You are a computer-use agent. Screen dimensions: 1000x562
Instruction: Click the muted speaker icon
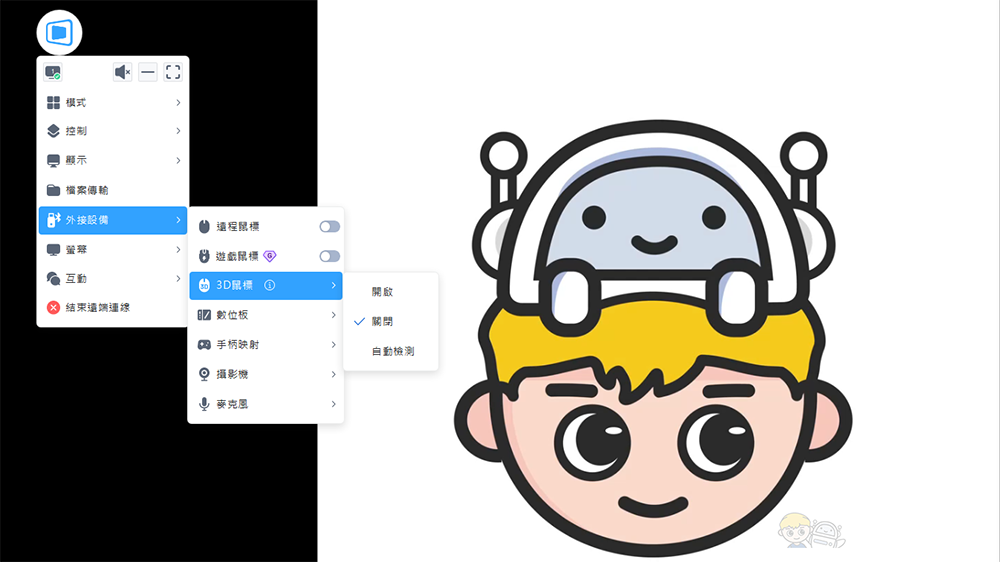point(122,72)
